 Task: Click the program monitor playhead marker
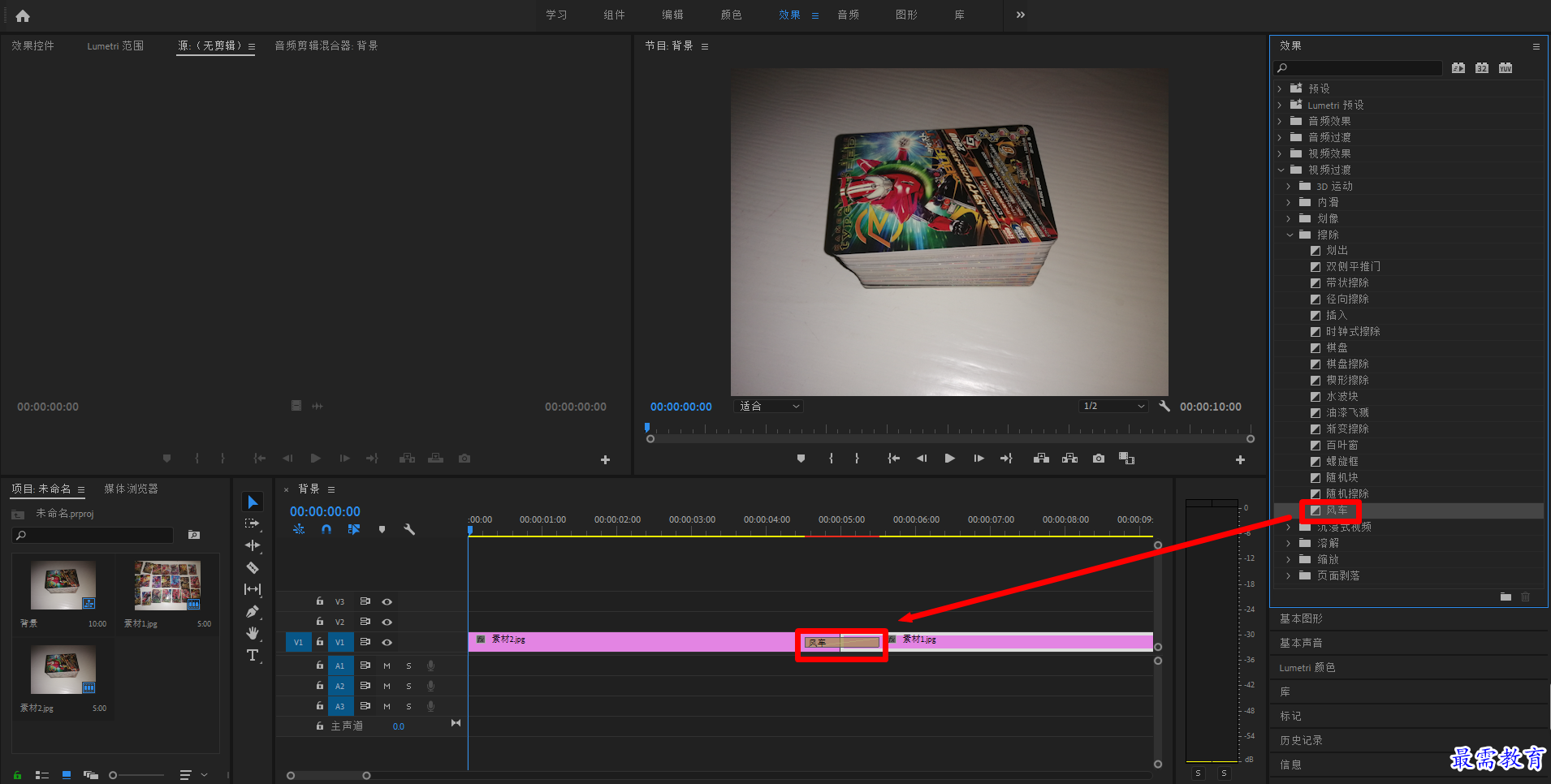point(647,427)
